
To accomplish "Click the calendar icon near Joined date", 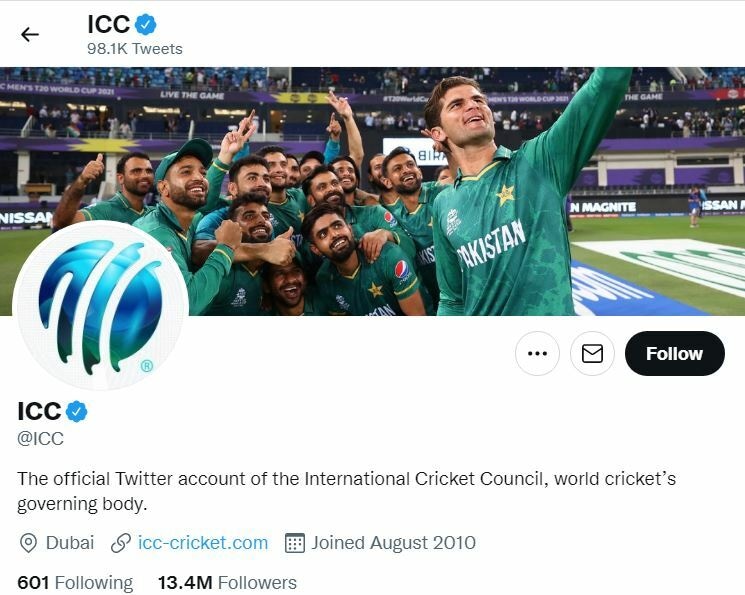I will (x=294, y=543).
